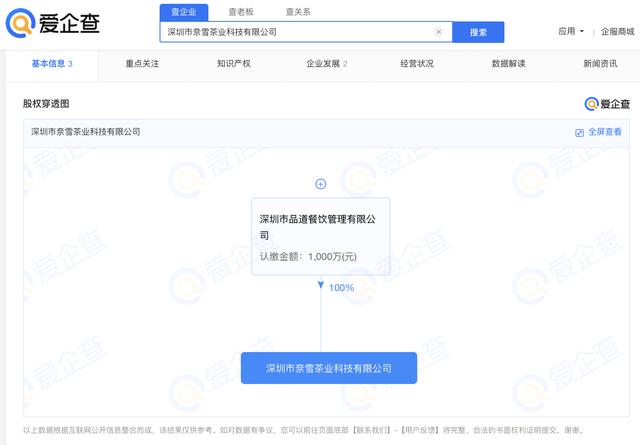Switch to the 基本信息 tab
The image size is (640, 445).
click(x=52, y=64)
